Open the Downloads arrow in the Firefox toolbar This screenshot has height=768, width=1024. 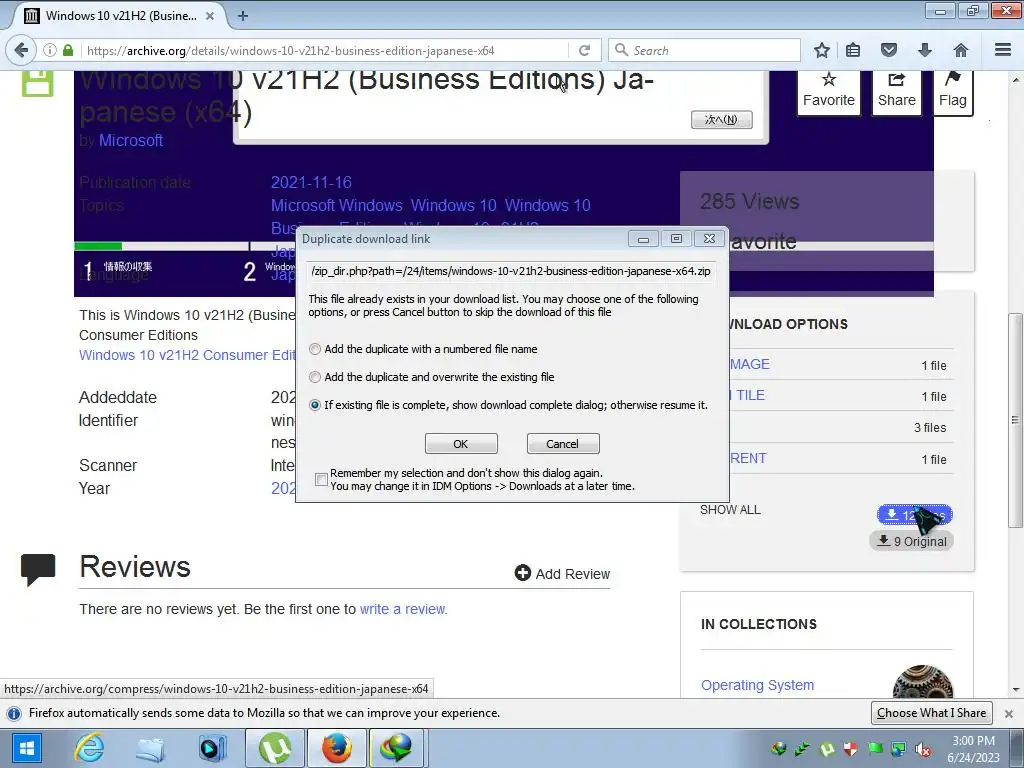[925, 50]
